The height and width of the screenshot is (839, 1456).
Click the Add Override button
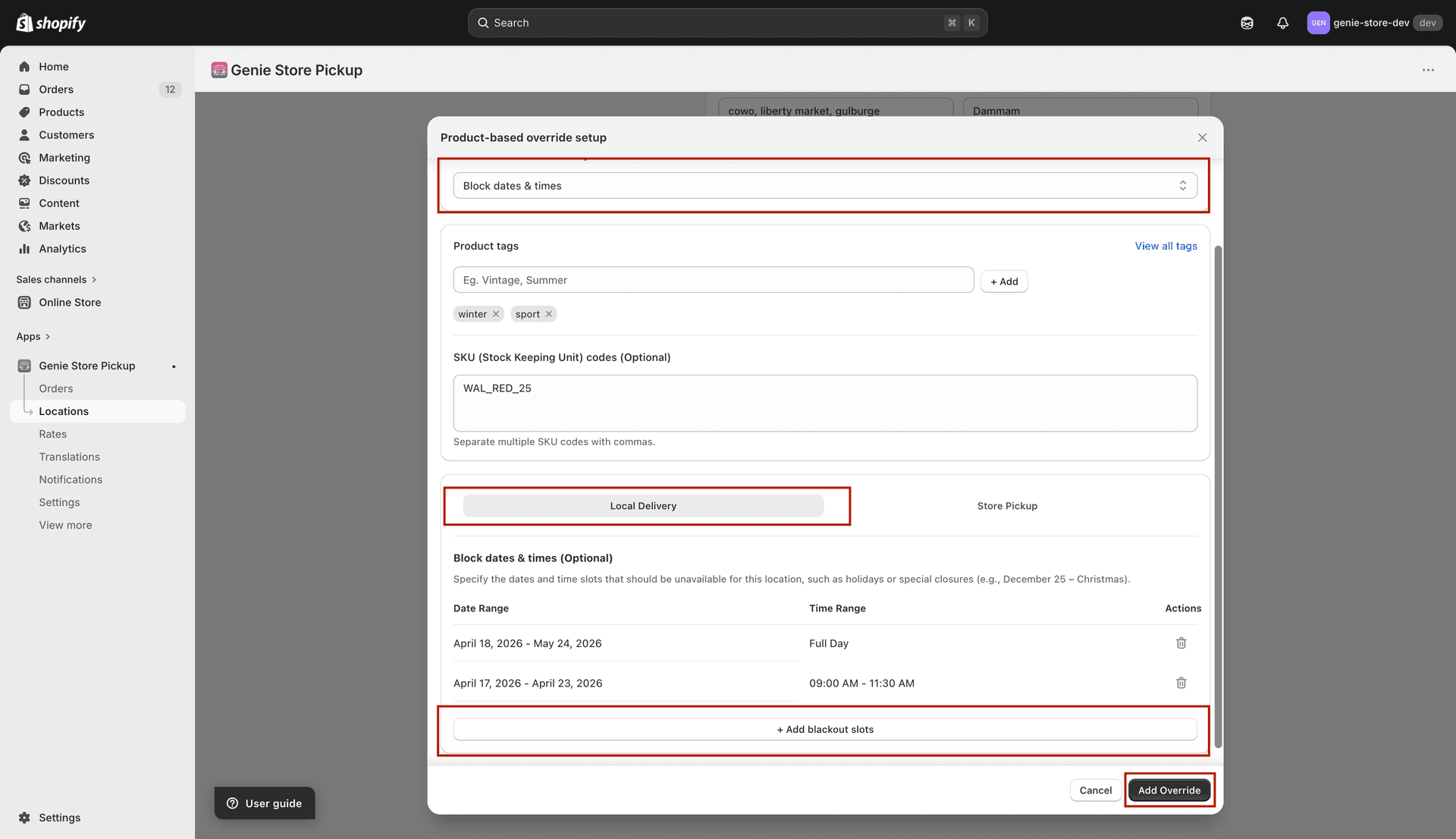[x=1169, y=790]
